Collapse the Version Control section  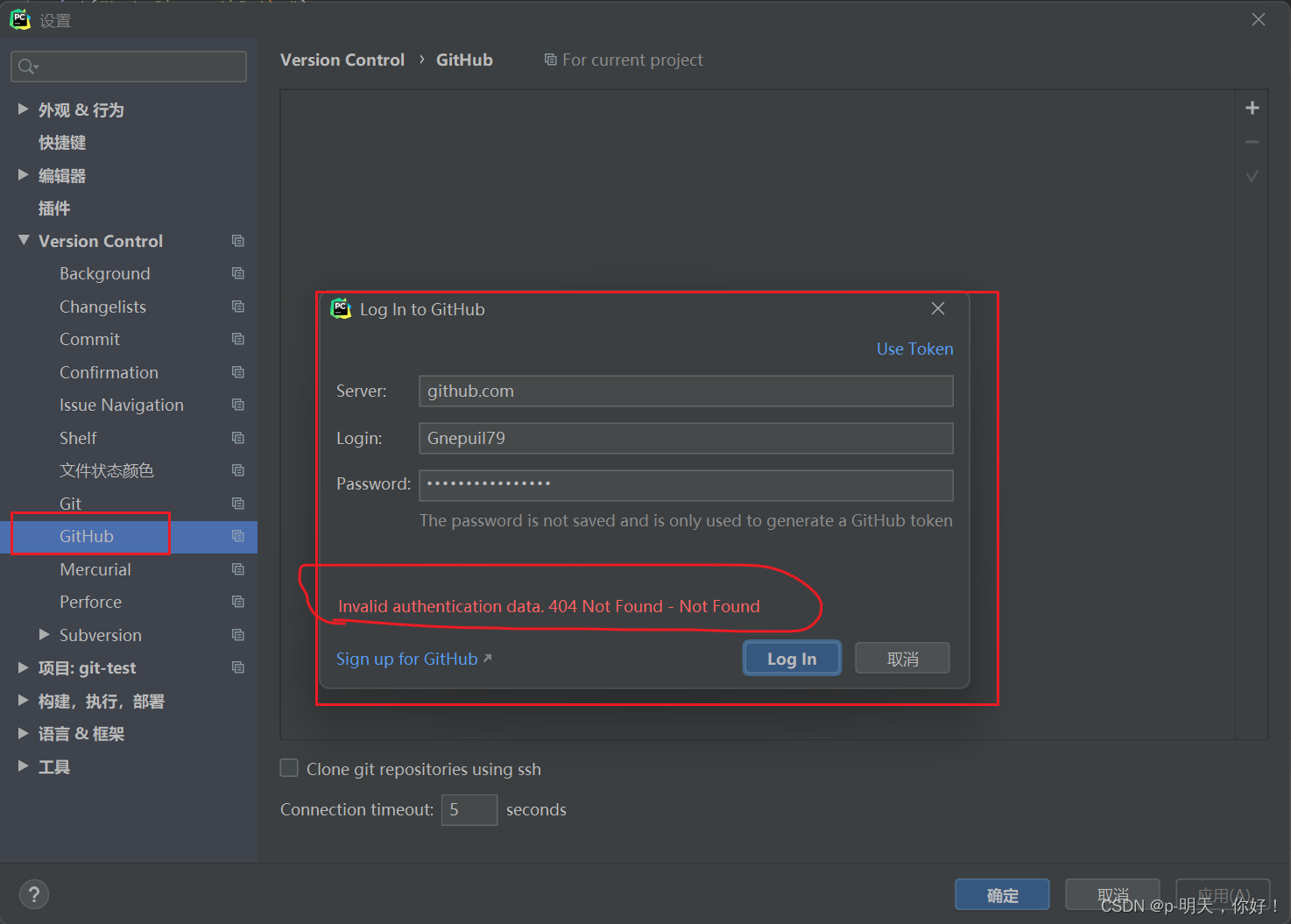click(x=24, y=240)
